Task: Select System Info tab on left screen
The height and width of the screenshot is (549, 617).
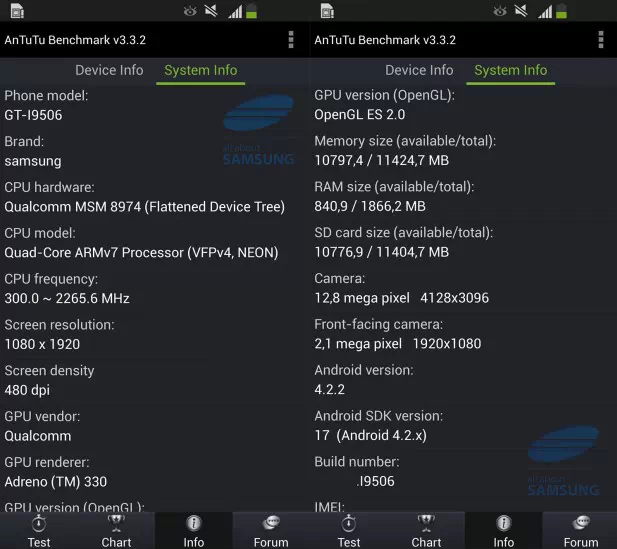Action: (201, 71)
